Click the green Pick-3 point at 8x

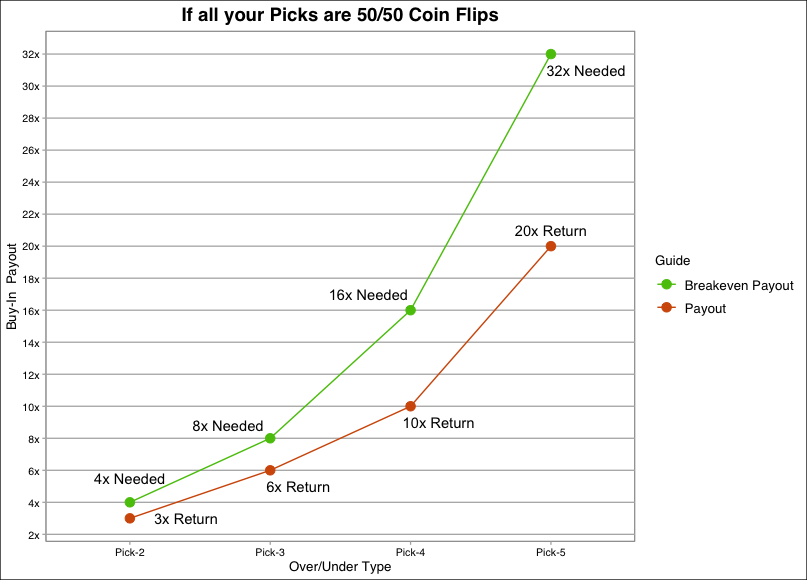270,438
